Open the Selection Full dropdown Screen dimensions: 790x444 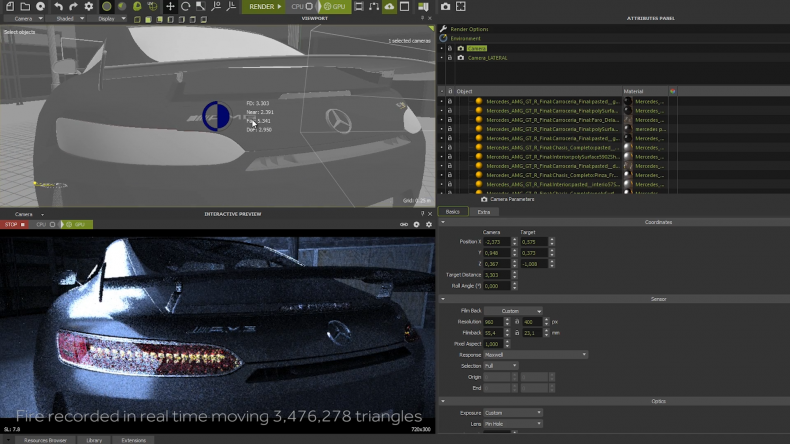[x=501, y=366]
